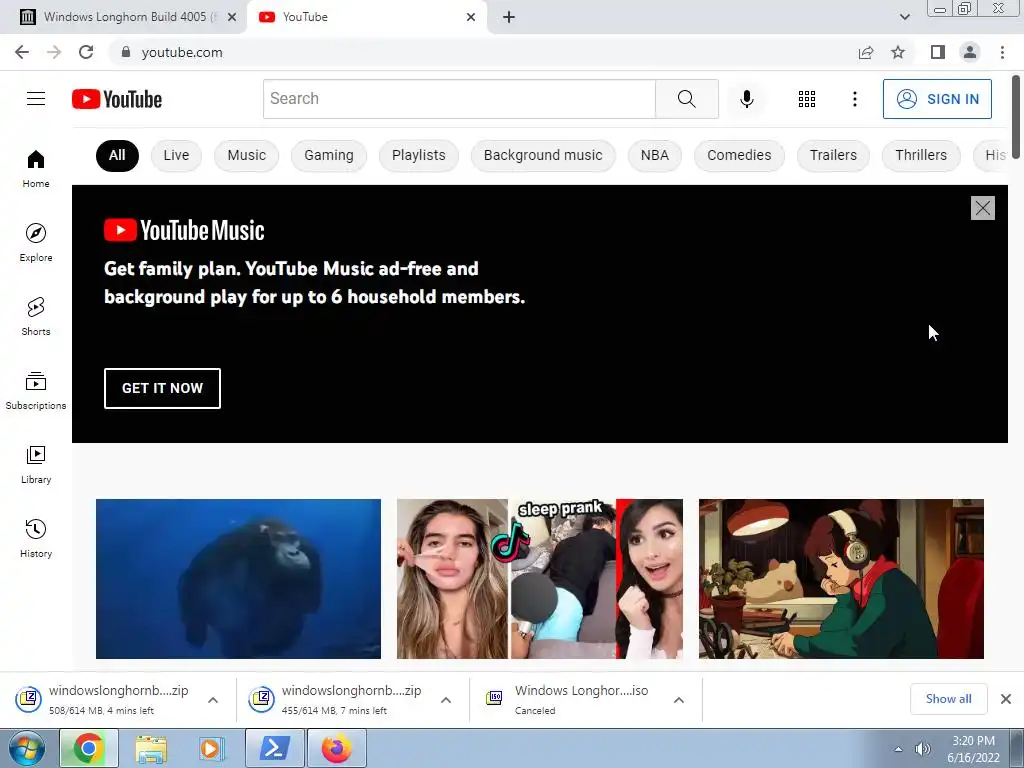
Task: Reload the page
Action: 86,52
